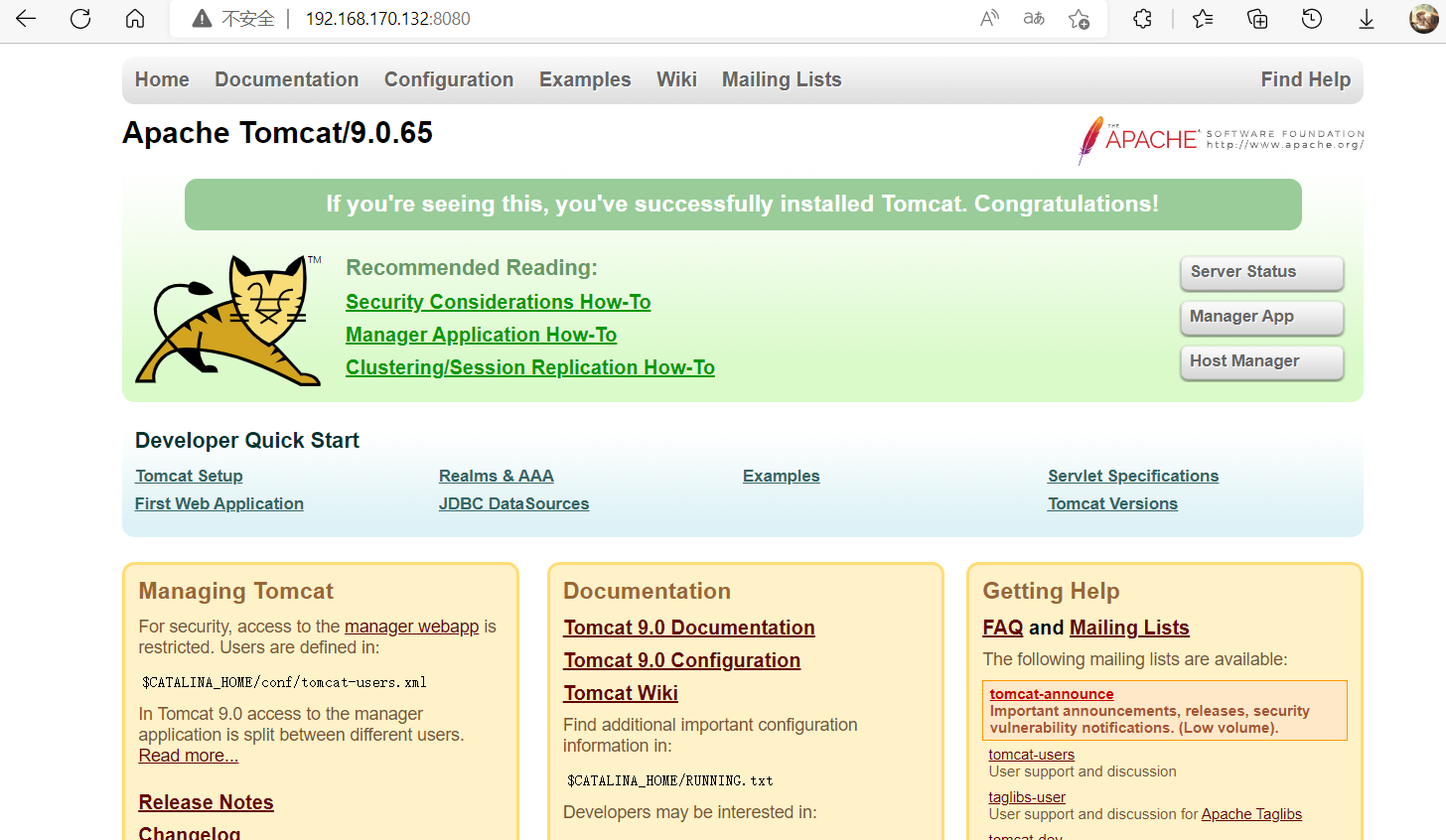This screenshot has height=840, width=1446.
Task: Open the Release Notes link
Action: 206,802
